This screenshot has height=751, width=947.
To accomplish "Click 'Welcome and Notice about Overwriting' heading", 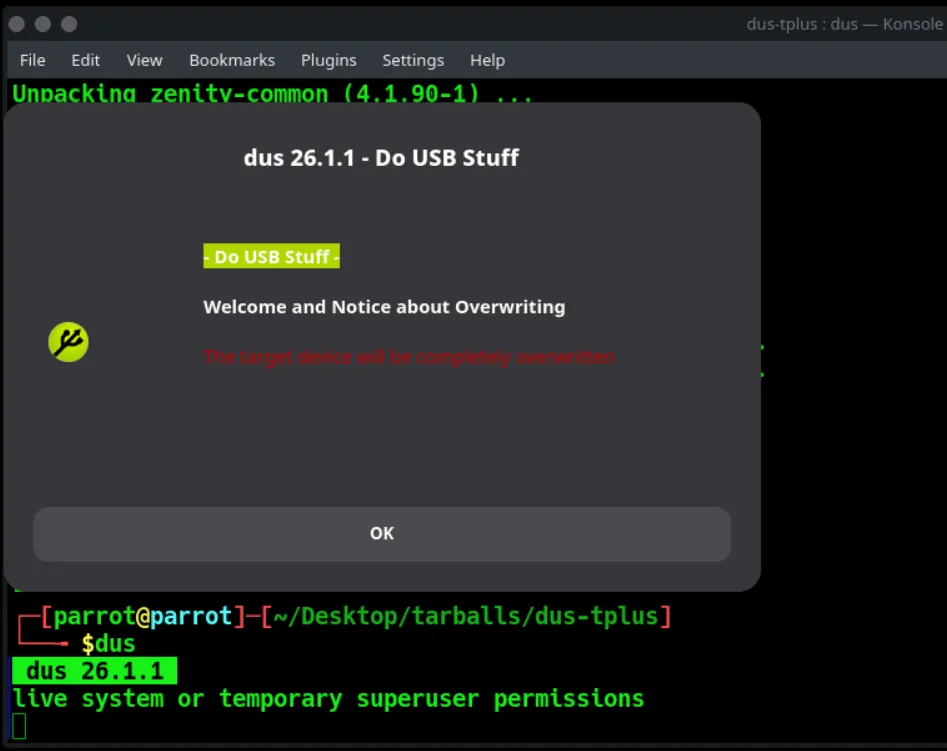I will coord(384,307).
